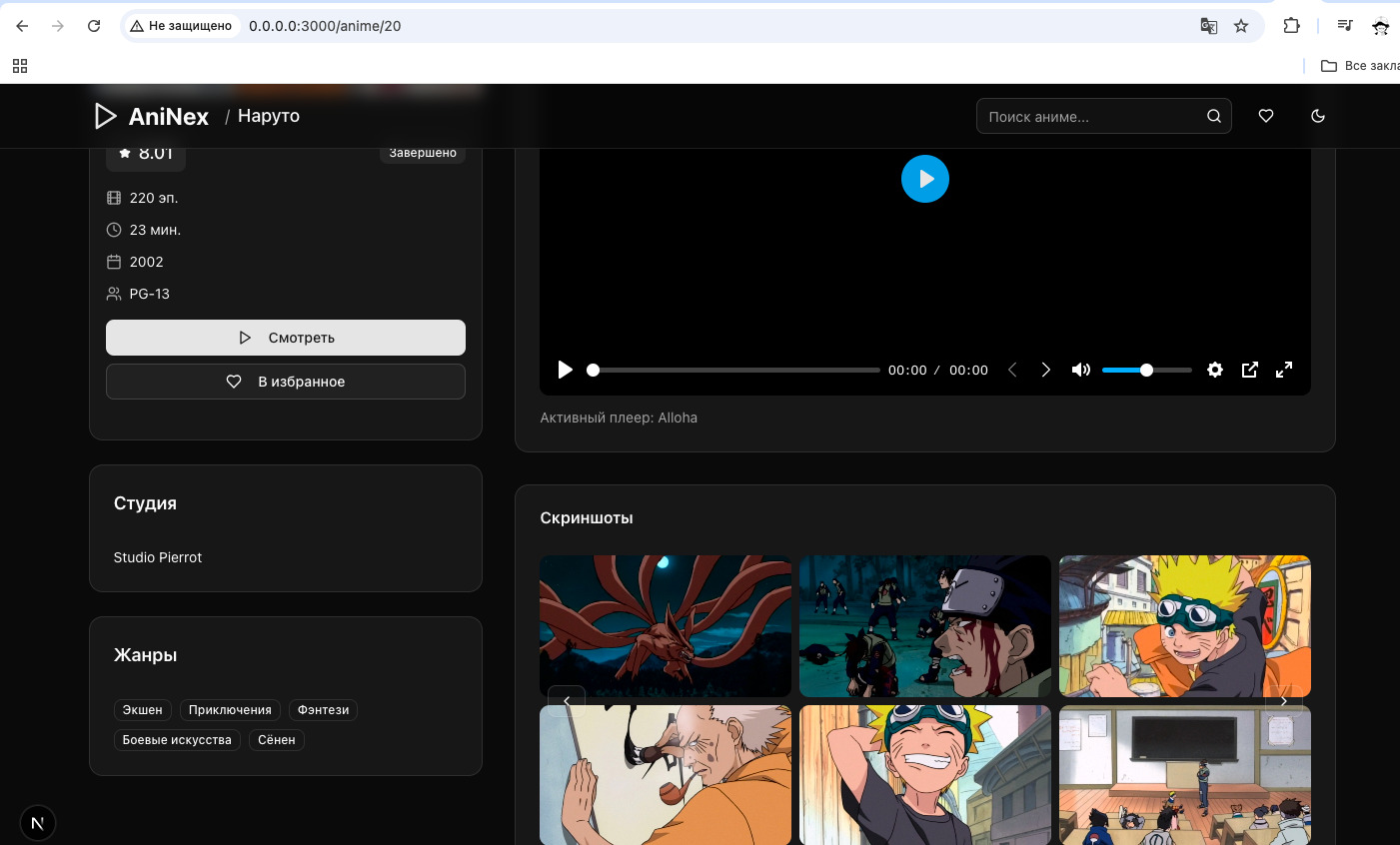
Task: Click the 2002 release year row
Action: (x=135, y=262)
